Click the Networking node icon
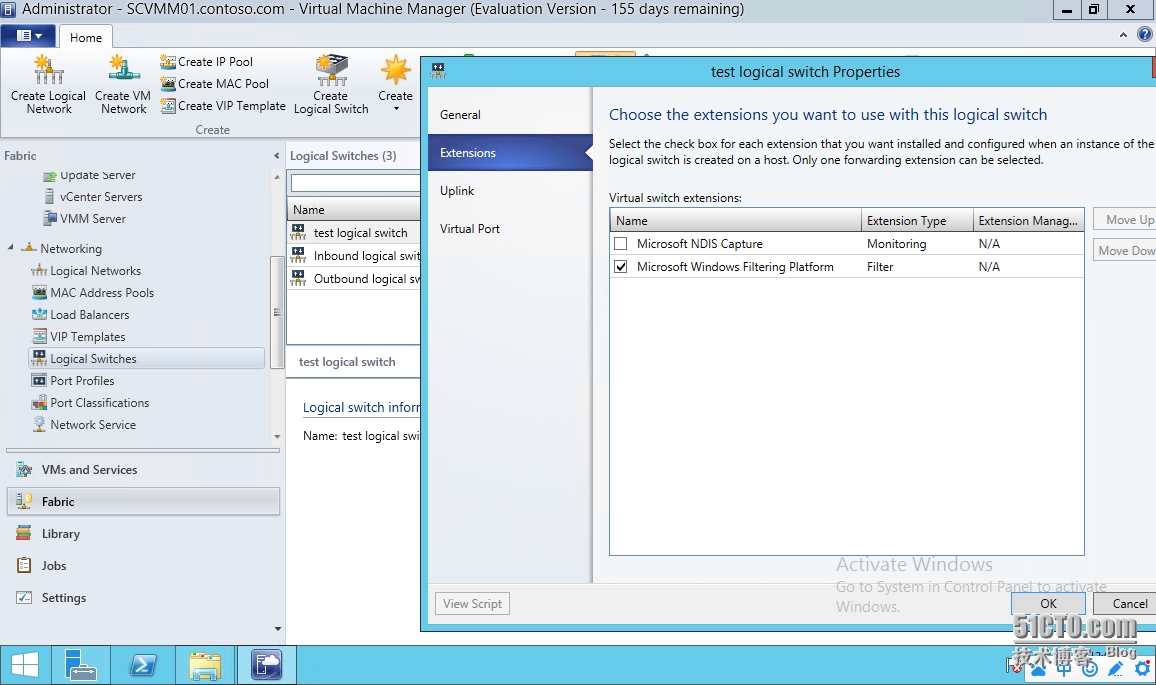This screenshot has height=685, width=1156. click(29, 248)
